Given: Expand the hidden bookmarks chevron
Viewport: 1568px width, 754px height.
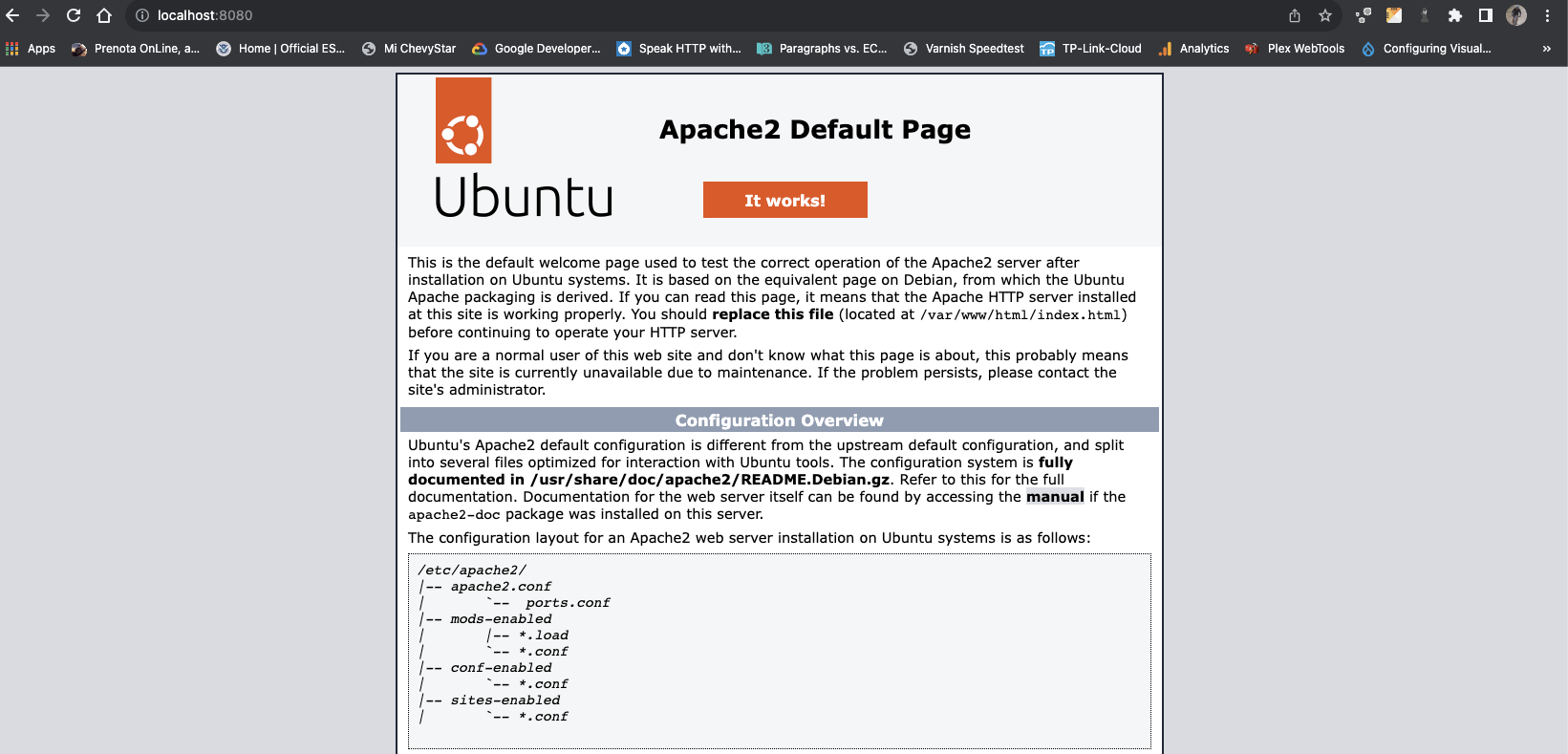Looking at the screenshot, I should click(1546, 49).
